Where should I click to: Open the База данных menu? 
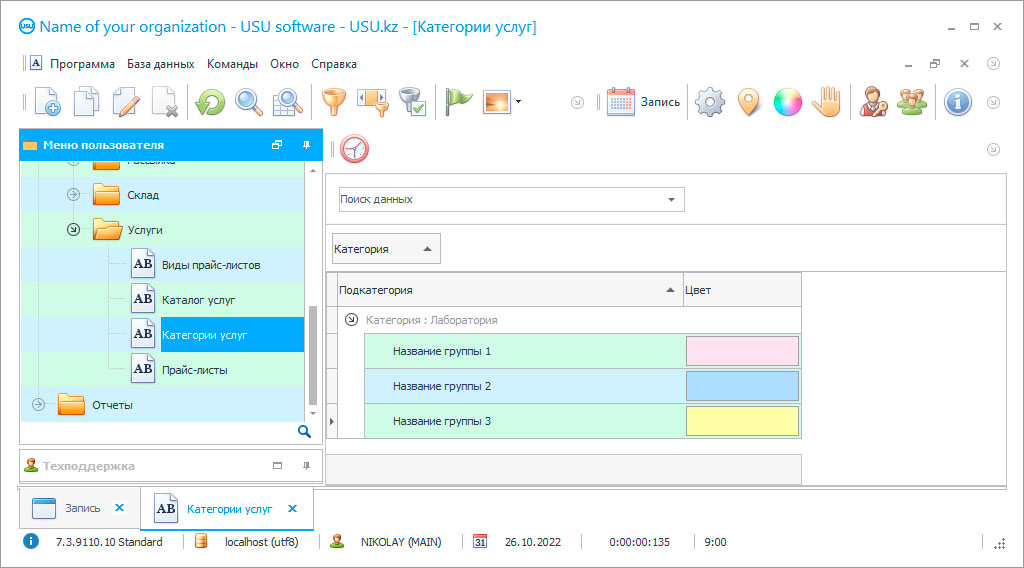coord(161,64)
